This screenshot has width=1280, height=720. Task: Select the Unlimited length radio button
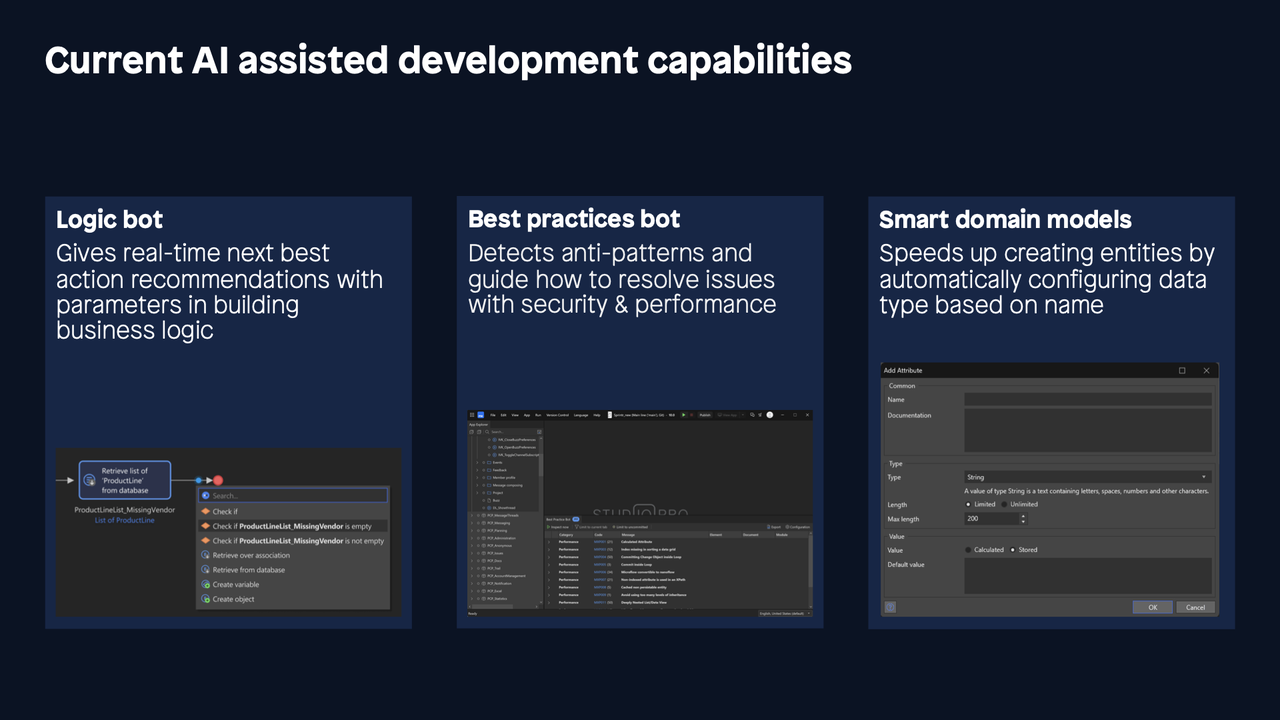1005,504
